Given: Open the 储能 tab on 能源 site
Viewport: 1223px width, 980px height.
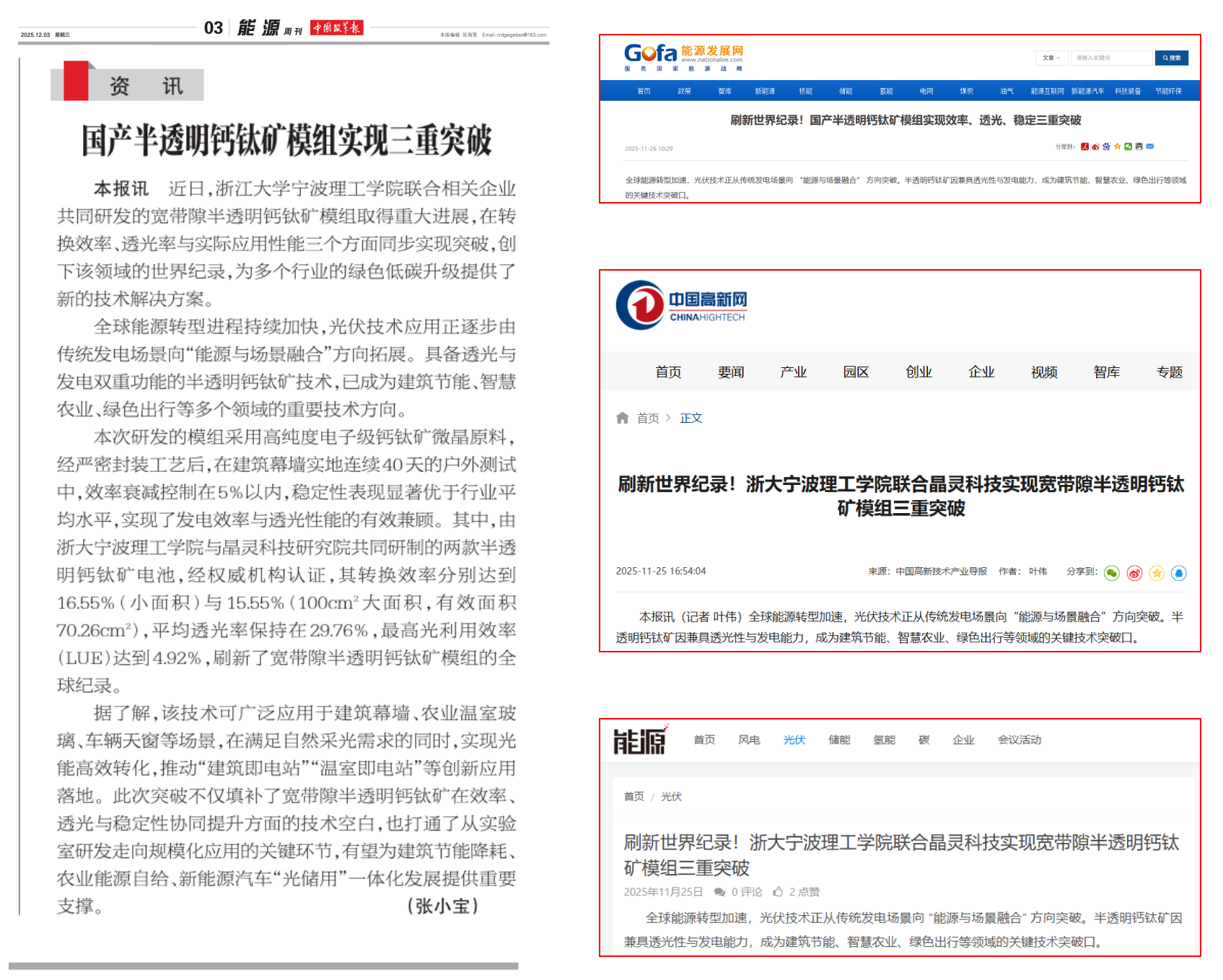Looking at the screenshot, I should pyautogui.click(x=839, y=740).
